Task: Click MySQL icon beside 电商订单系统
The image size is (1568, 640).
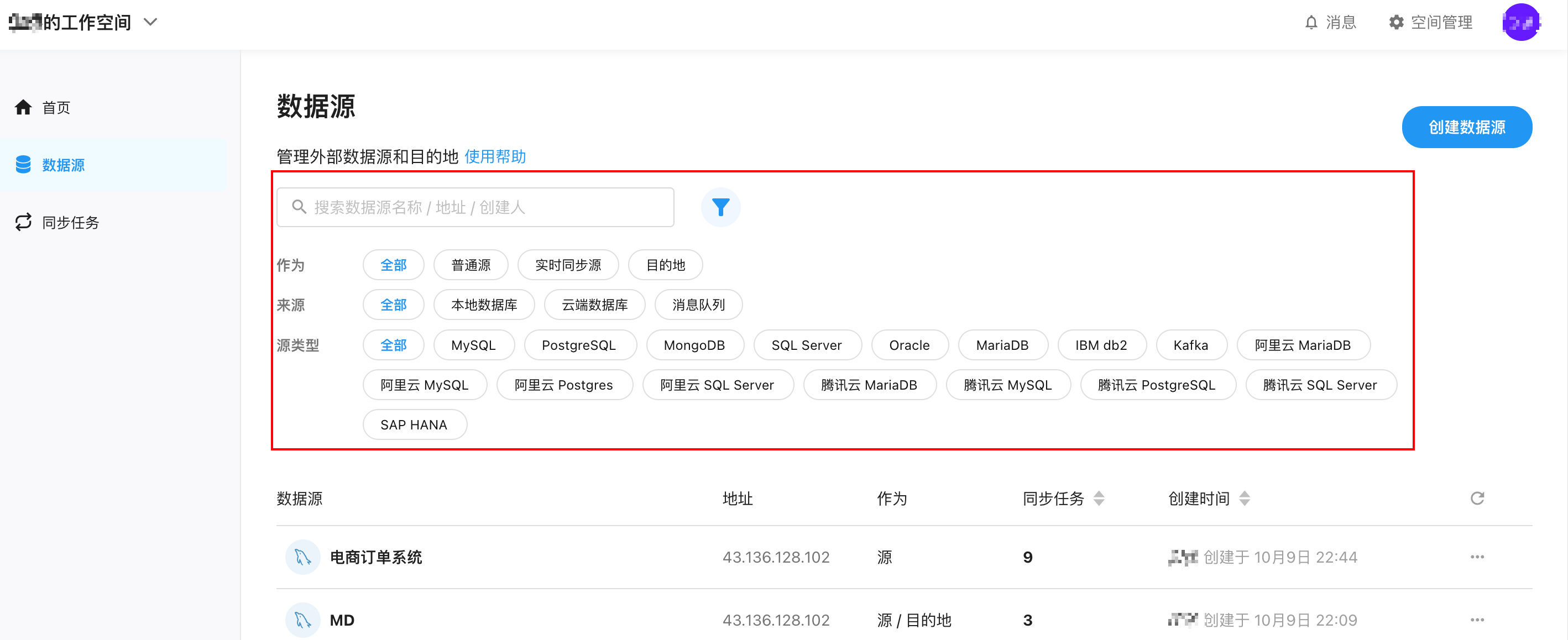Action: click(302, 557)
